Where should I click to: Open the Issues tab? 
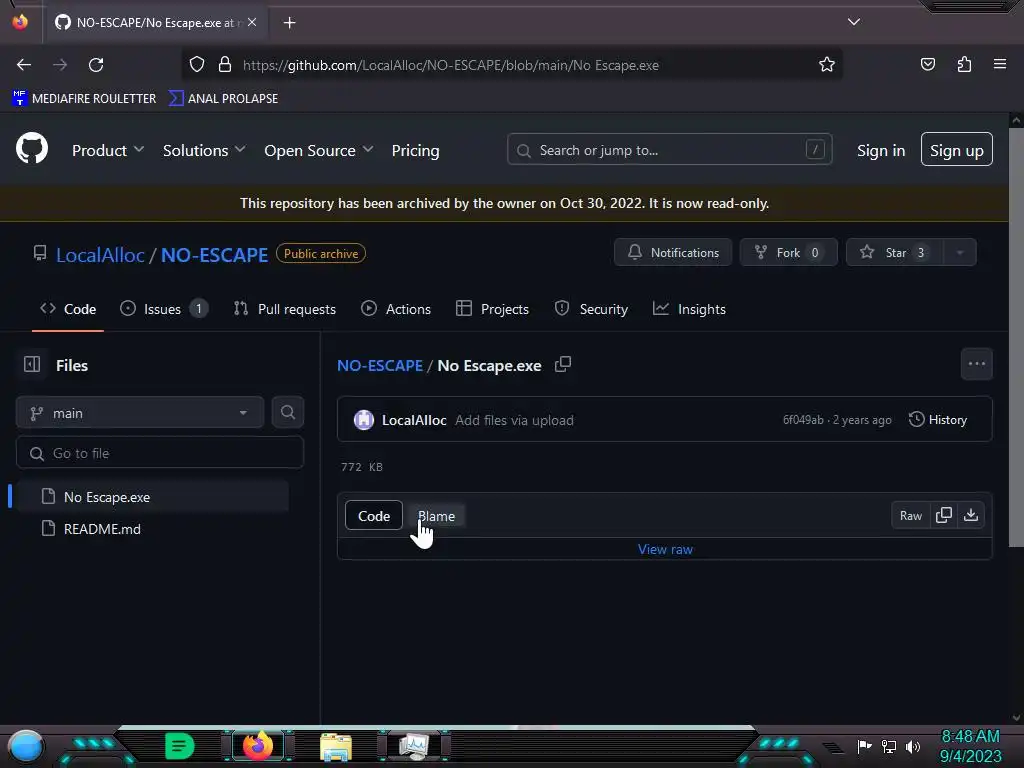point(164,309)
